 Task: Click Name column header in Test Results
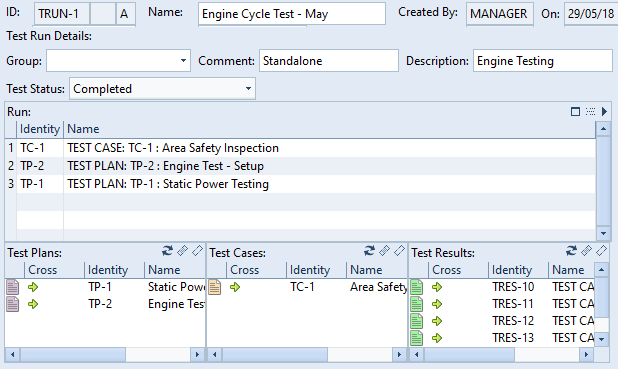click(571, 270)
